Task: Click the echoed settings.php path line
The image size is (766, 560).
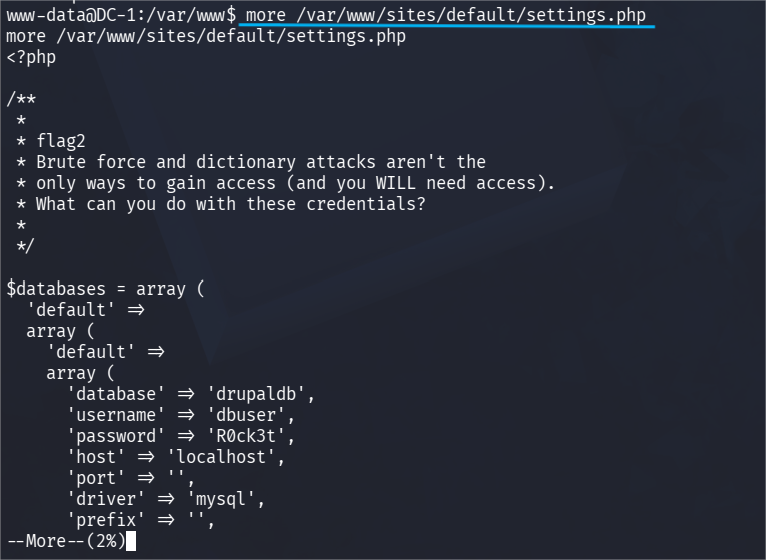Action: (206, 36)
